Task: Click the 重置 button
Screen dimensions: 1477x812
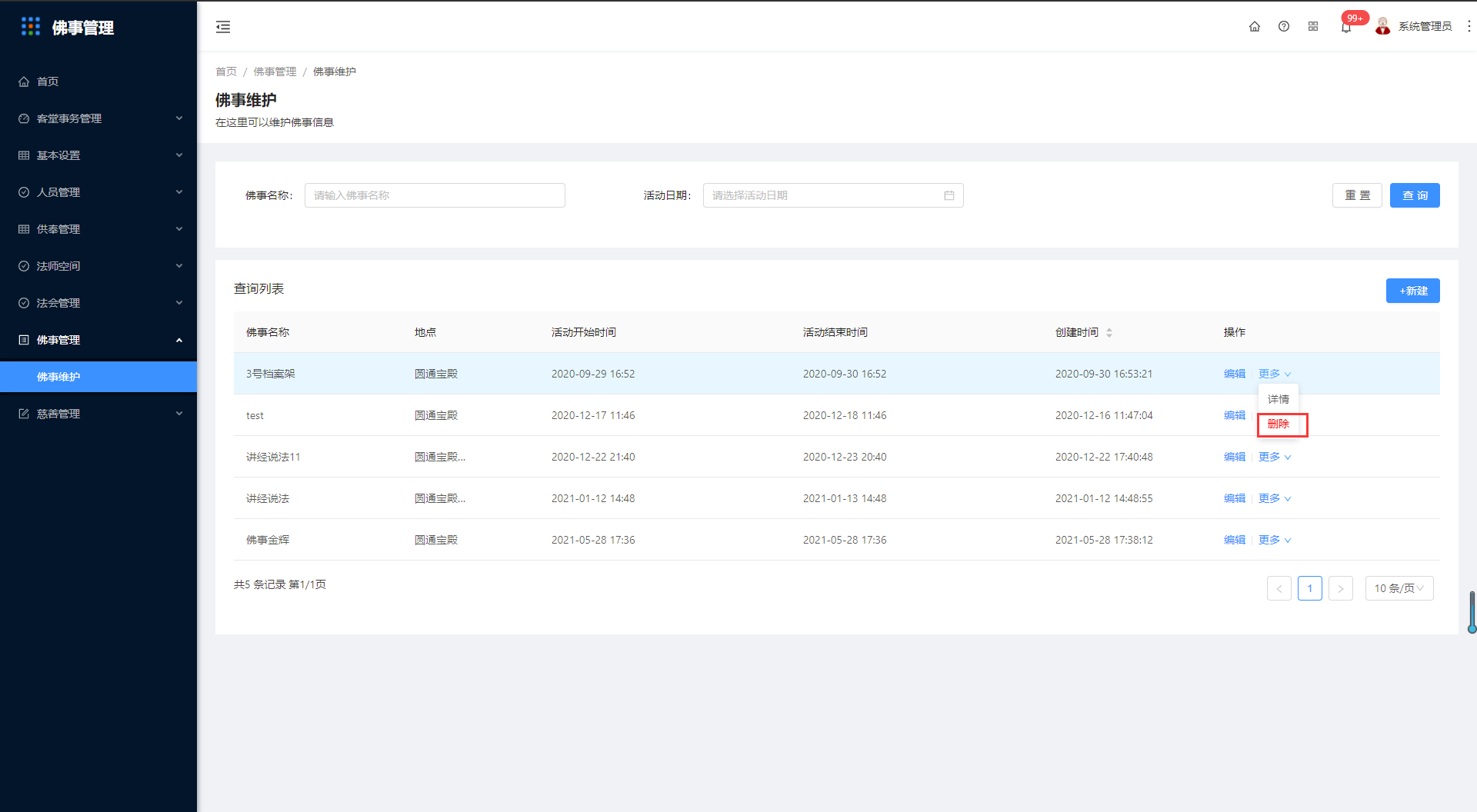Action: (x=1357, y=195)
